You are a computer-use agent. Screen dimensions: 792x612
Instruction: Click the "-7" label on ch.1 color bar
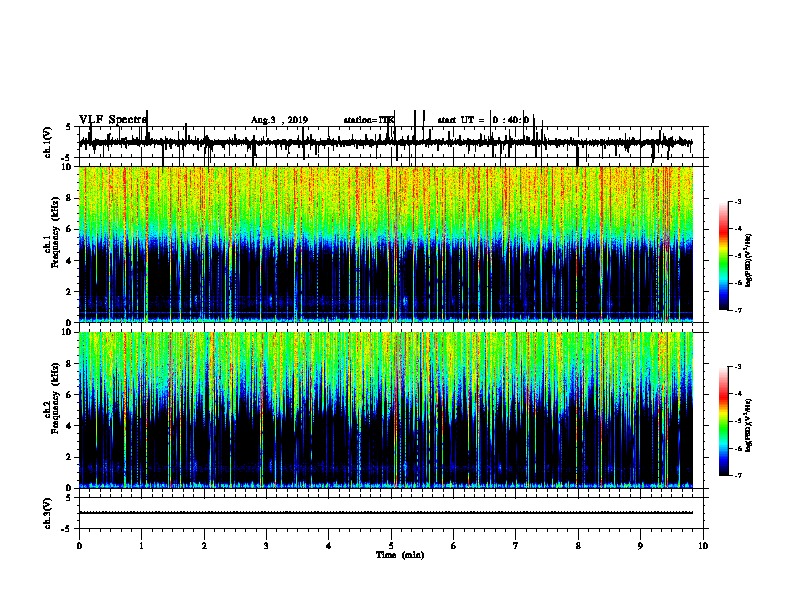737,310
